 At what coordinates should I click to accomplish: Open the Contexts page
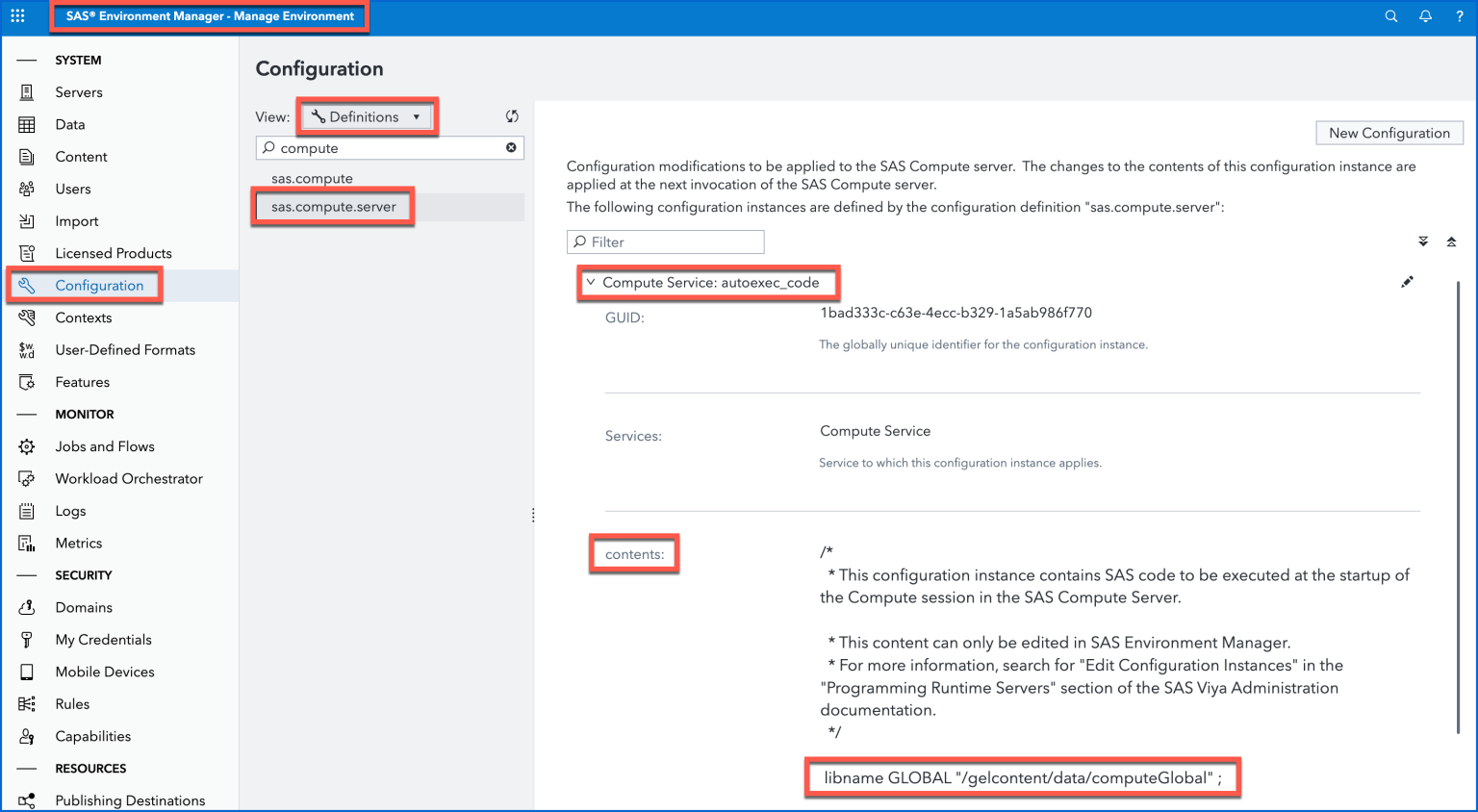tap(84, 317)
